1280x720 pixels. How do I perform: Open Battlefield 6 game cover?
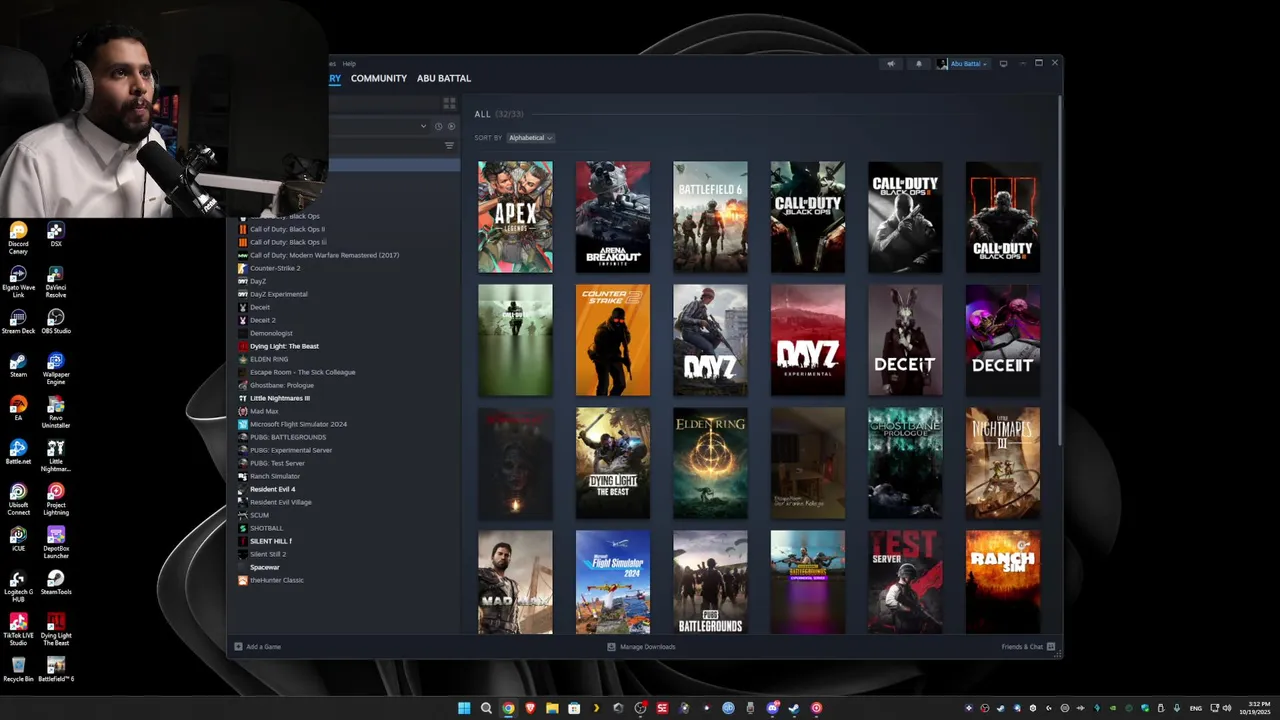click(x=710, y=217)
